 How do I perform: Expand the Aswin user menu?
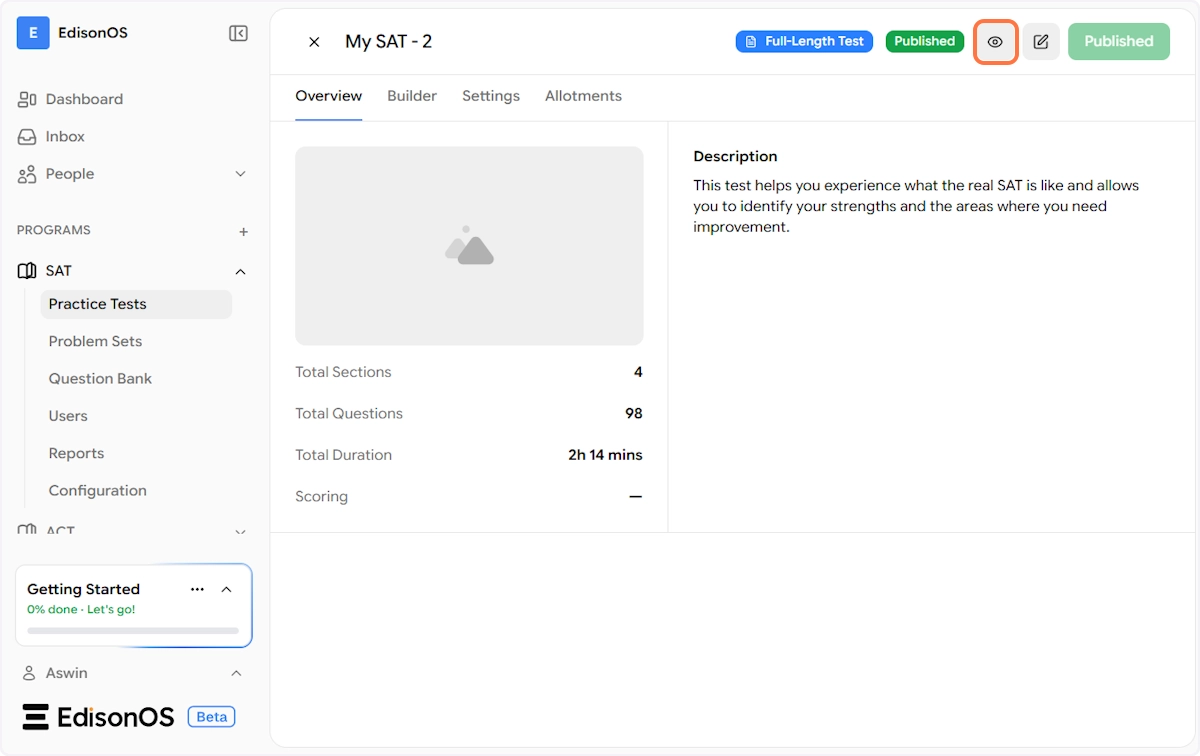(x=236, y=673)
